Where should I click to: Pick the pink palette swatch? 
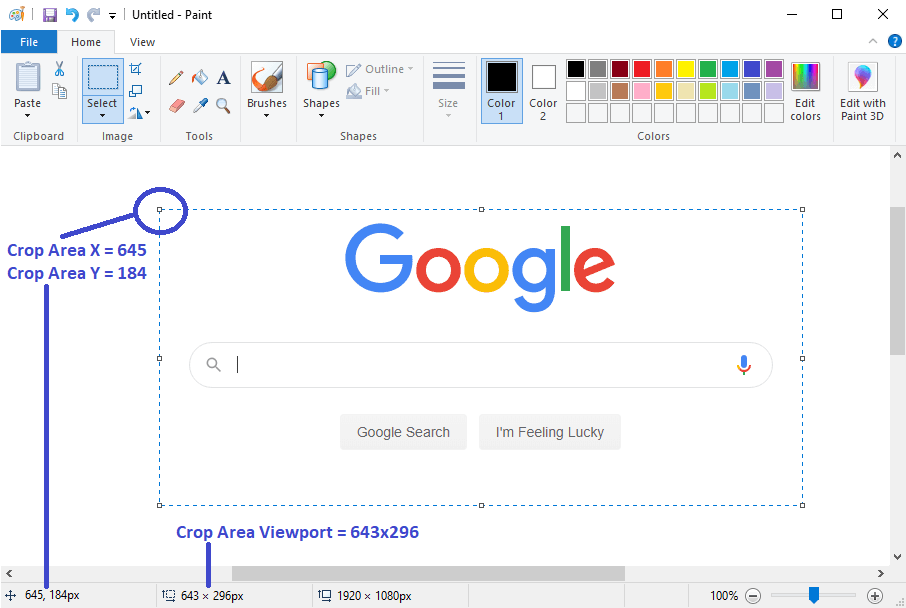[x=642, y=91]
